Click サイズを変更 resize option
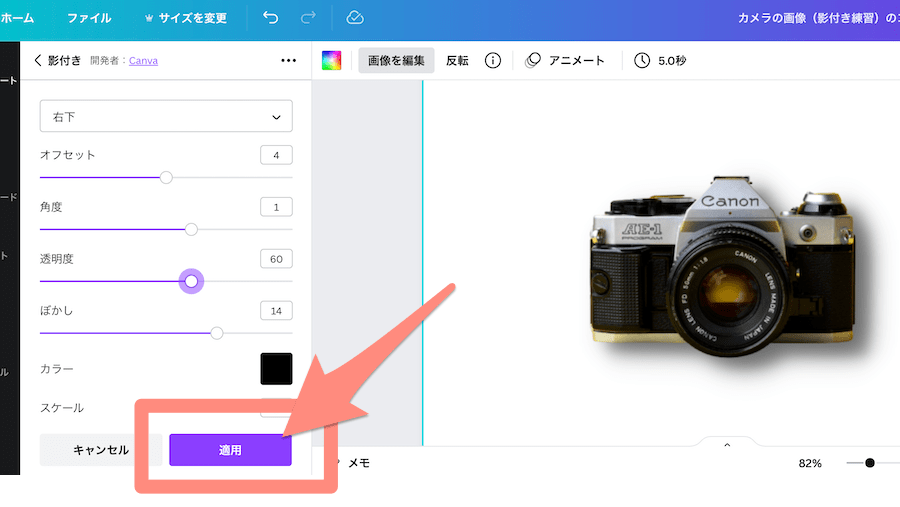900x507 pixels. click(185, 18)
